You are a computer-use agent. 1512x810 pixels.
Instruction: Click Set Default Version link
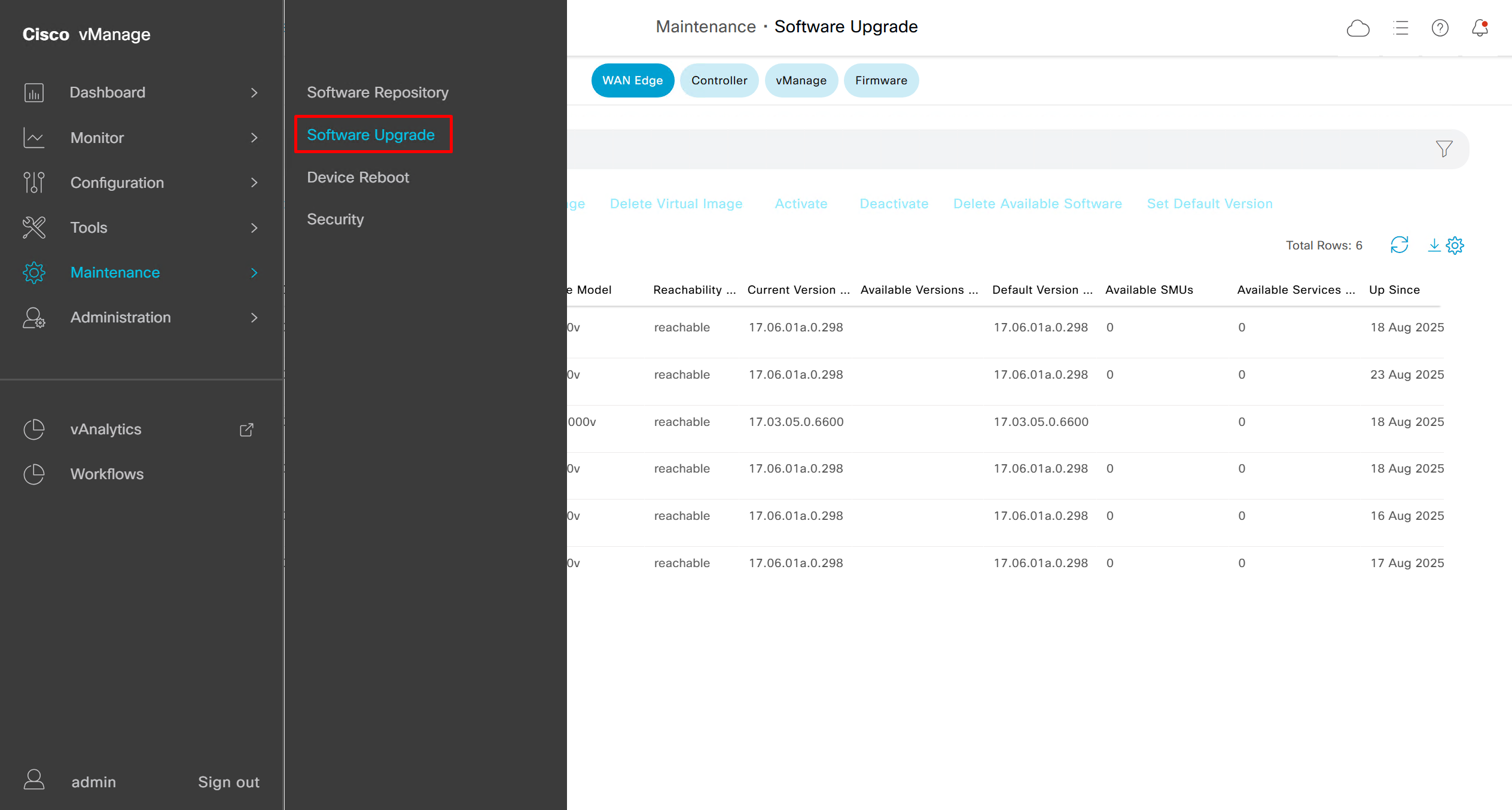point(1209,203)
